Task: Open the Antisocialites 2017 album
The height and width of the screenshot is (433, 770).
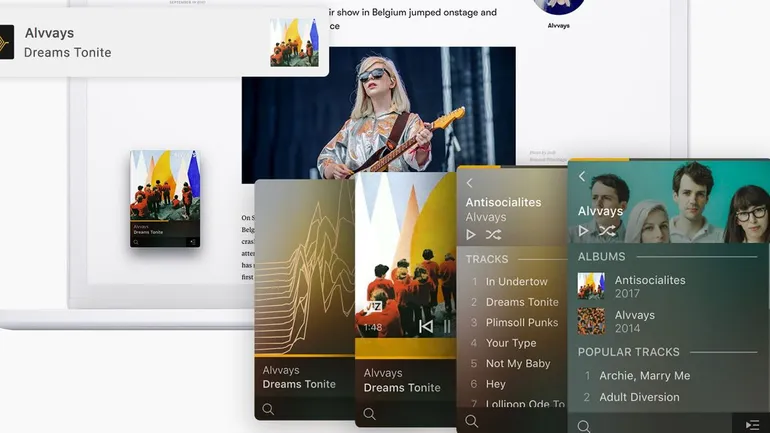Action: (x=649, y=287)
